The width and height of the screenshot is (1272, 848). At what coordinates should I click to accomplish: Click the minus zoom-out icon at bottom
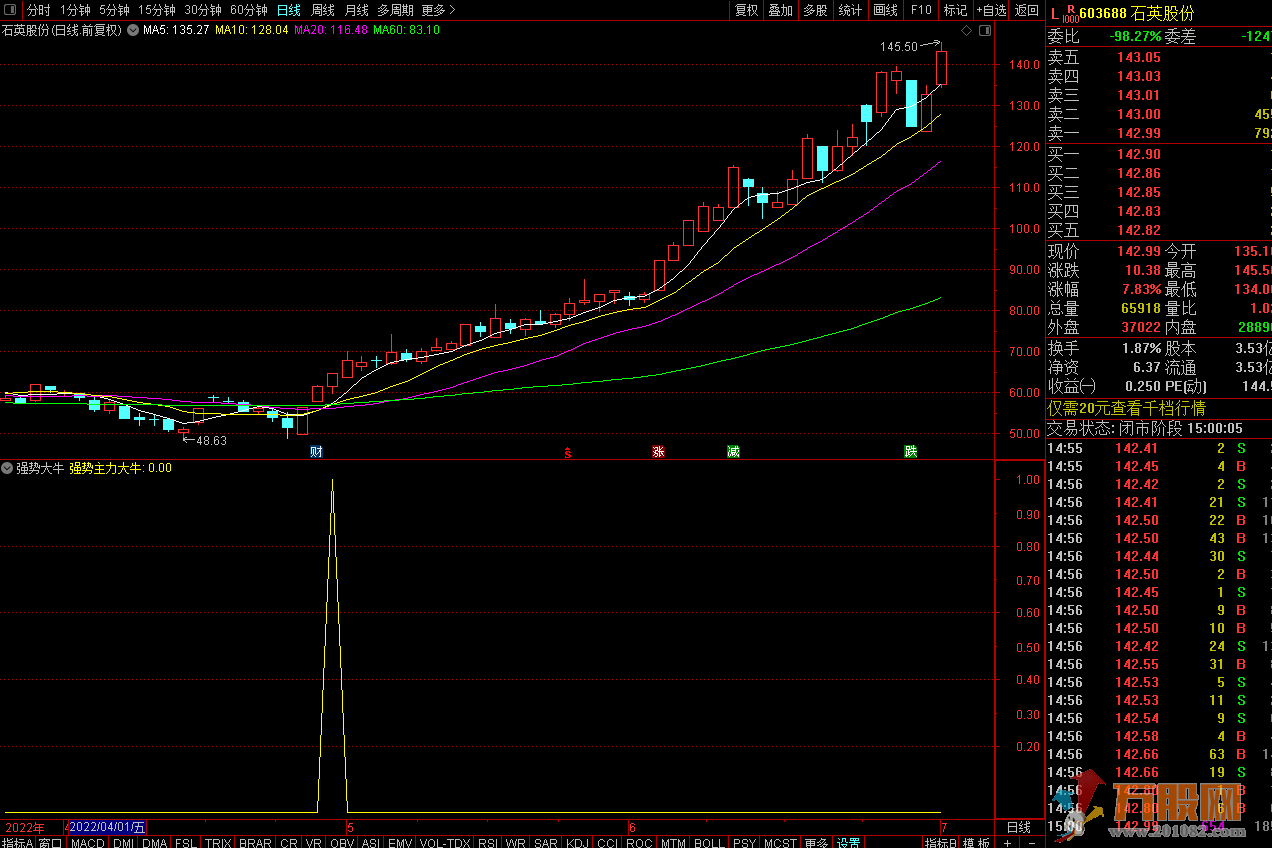click(x=1031, y=843)
